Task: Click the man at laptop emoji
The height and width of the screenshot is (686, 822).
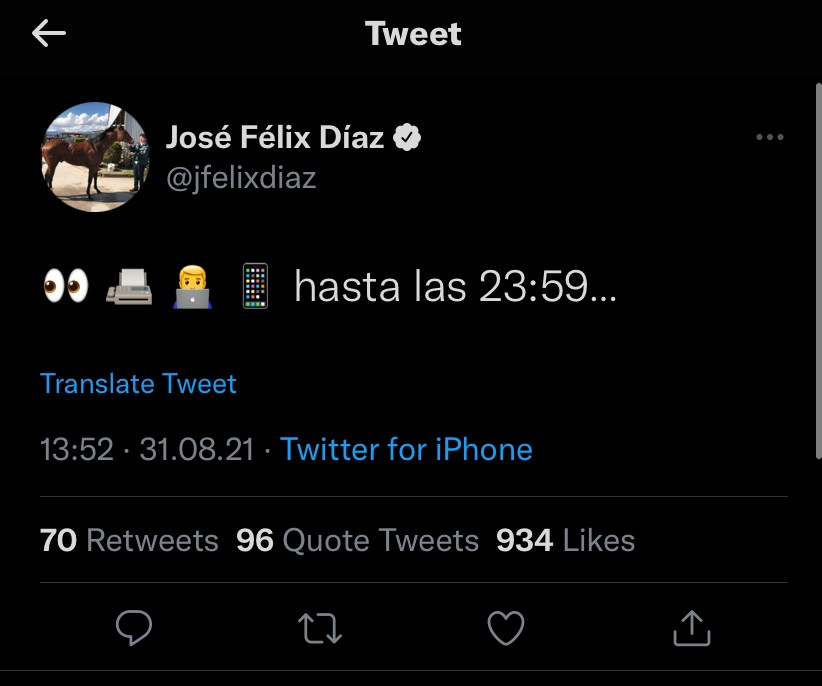Action: point(192,287)
